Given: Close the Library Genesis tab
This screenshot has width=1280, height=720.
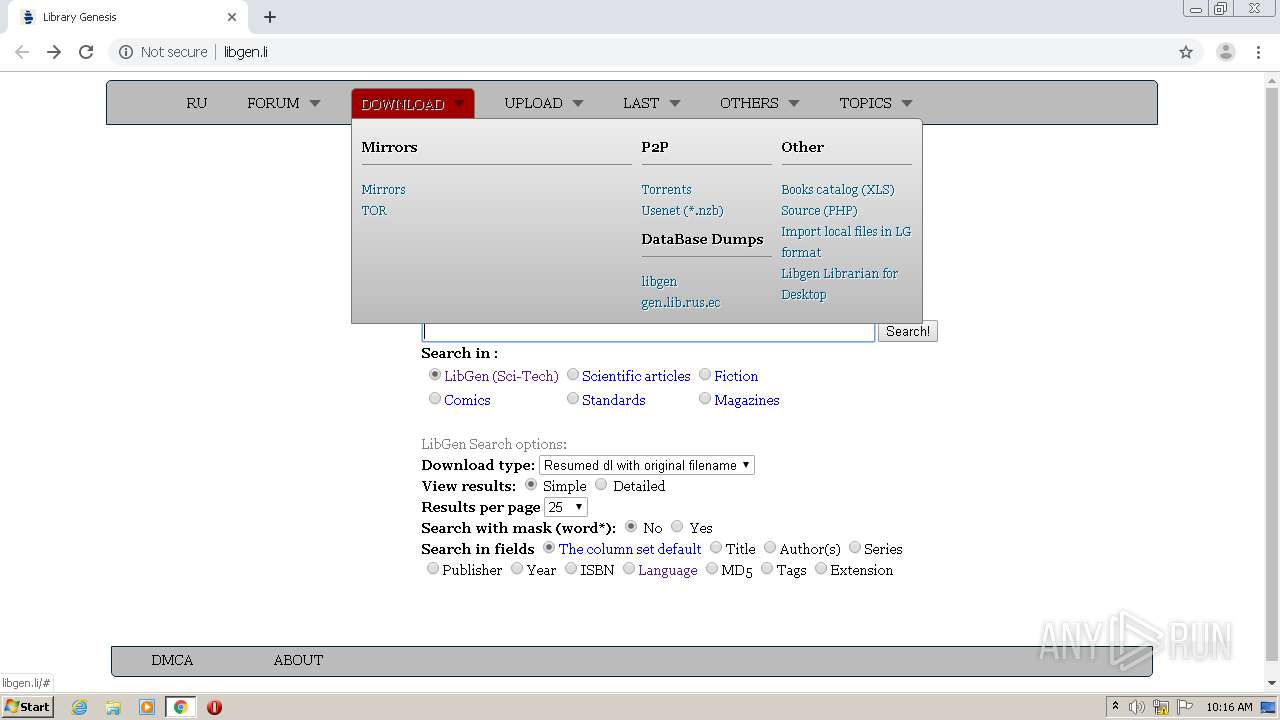Looking at the screenshot, I should 232,17.
